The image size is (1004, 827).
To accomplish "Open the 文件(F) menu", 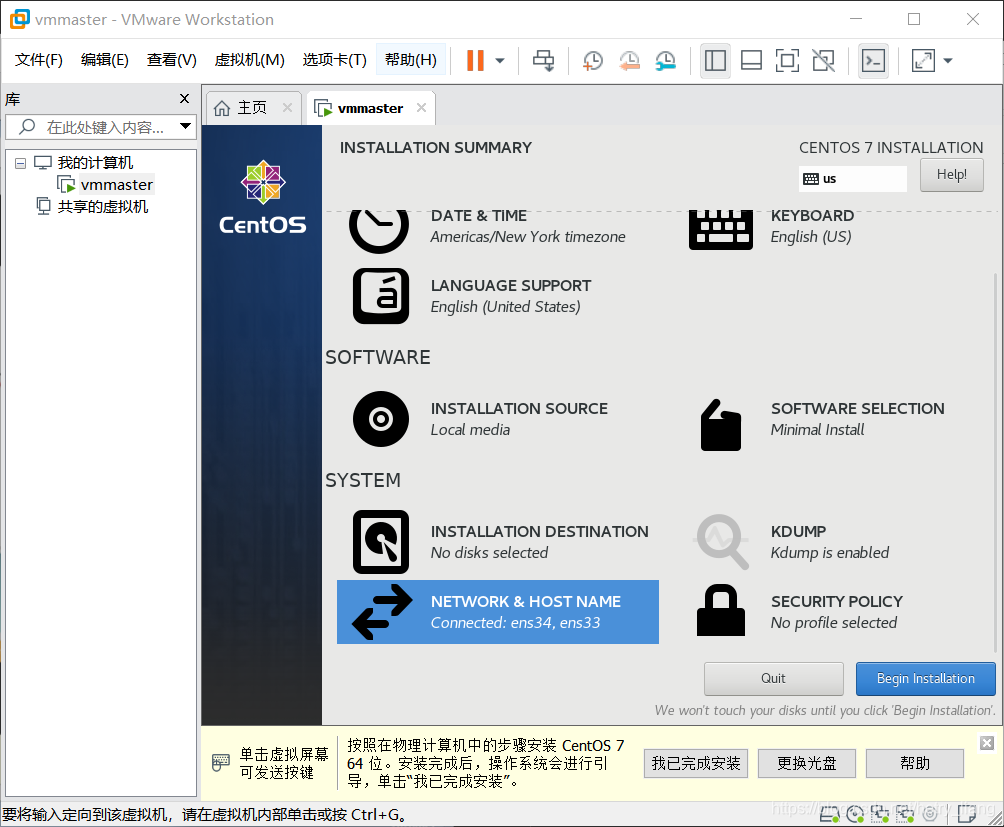I will click(38, 60).
